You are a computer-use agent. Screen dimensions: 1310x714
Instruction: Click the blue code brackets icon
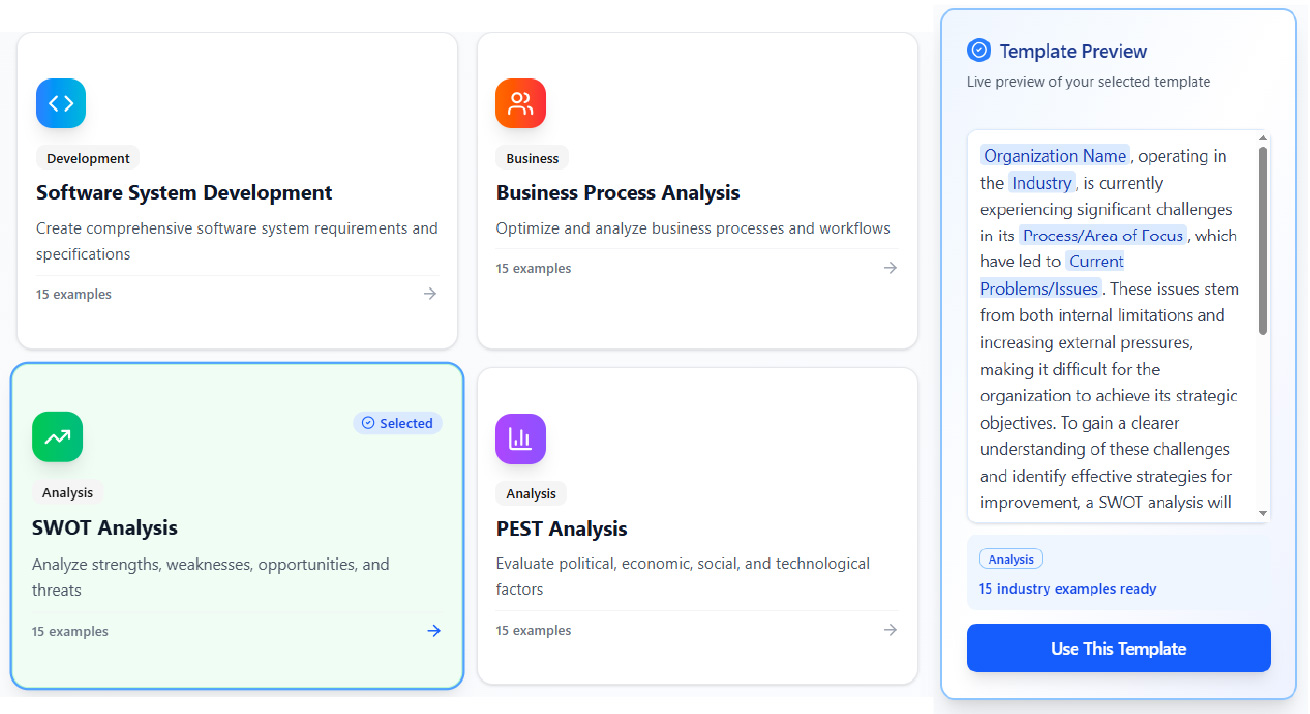click(x=61, y=103)
